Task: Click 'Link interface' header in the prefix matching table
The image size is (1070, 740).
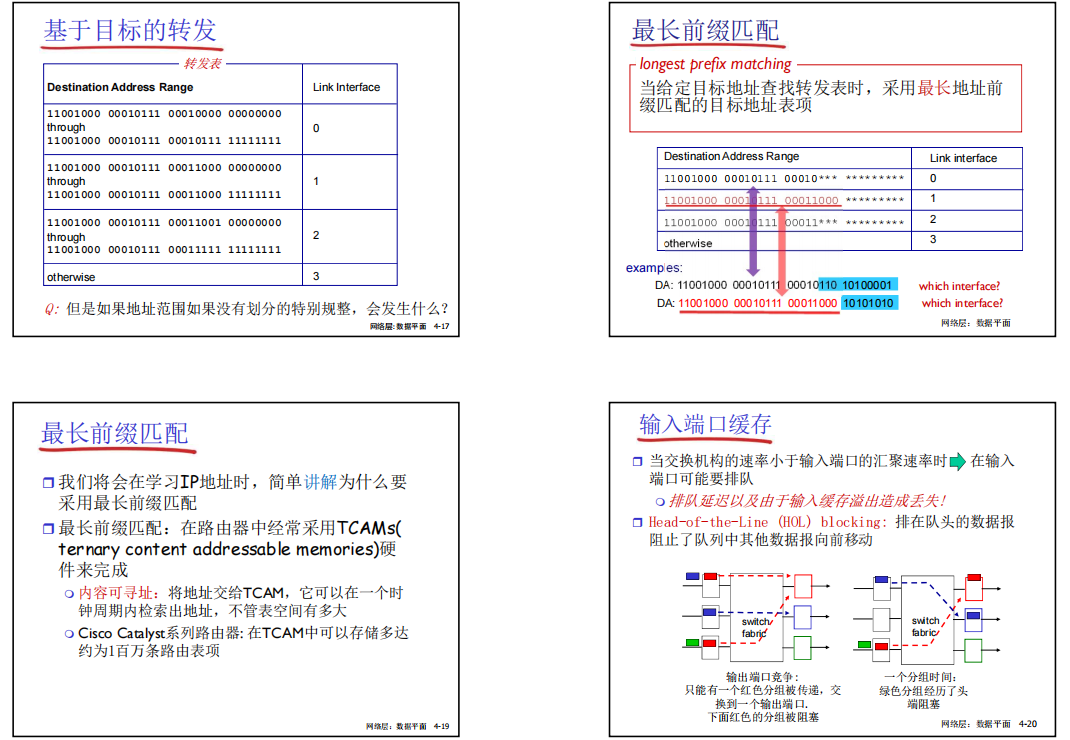Action: (963, 158)
